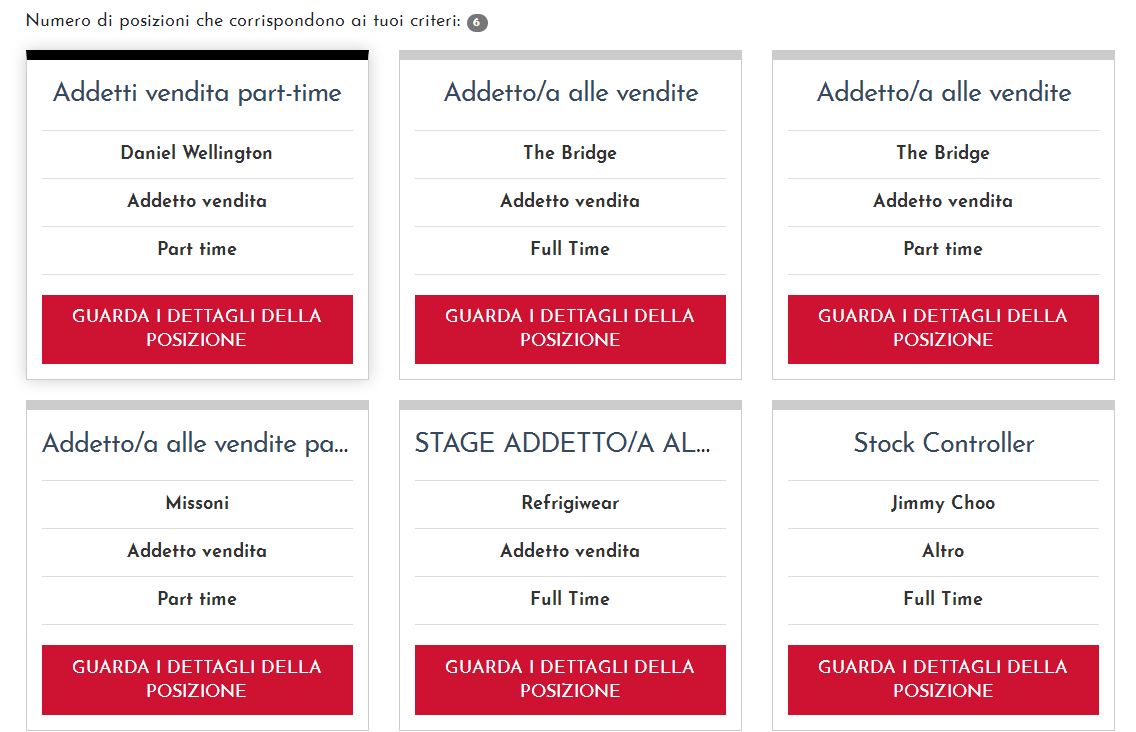
Task: View Missoni position details button
Action: 197,679
